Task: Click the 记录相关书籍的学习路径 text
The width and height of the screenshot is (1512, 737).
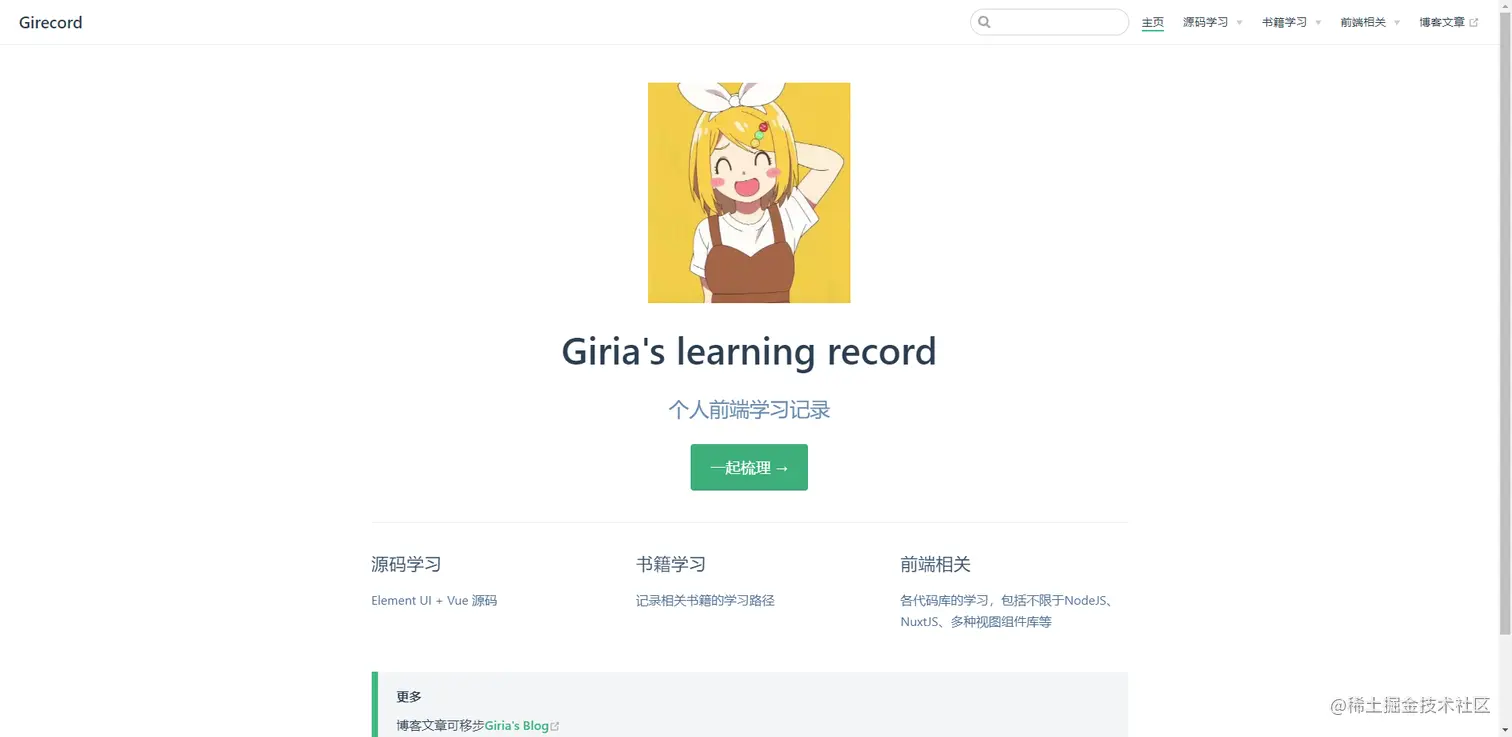Action: click(x=705, y=601)
